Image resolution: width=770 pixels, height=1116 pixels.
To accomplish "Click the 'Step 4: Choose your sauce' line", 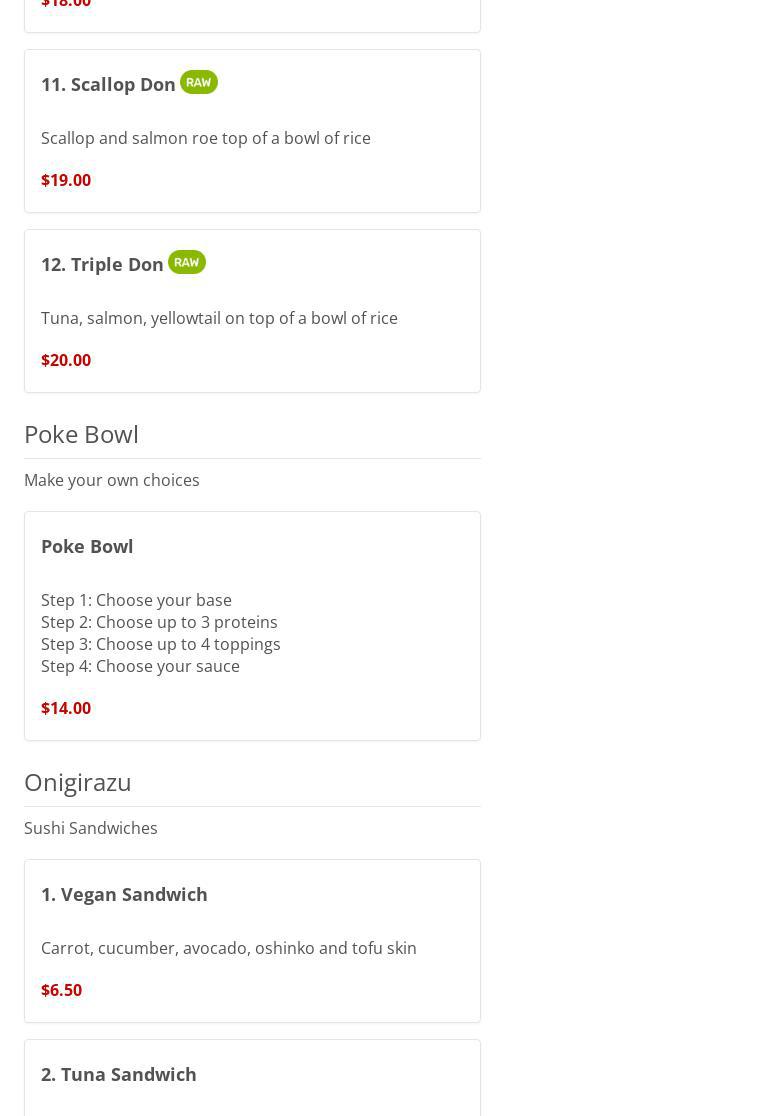I will pos(140,666).
